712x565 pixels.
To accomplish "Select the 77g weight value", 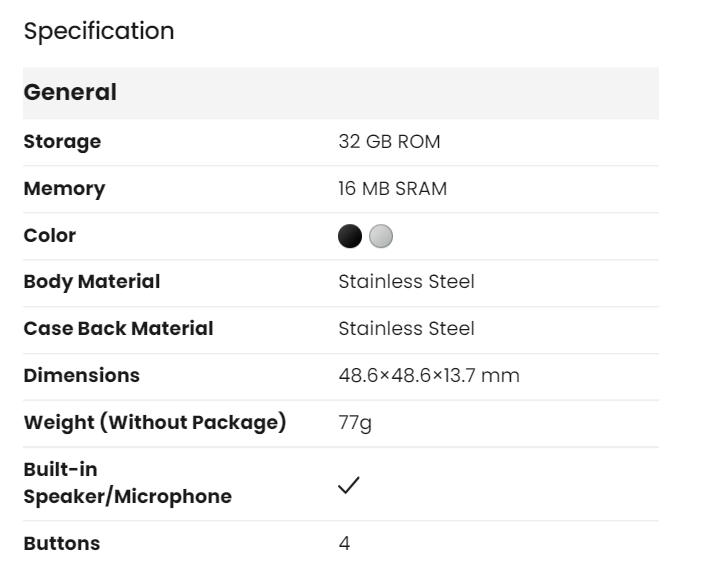I will 356,423.
